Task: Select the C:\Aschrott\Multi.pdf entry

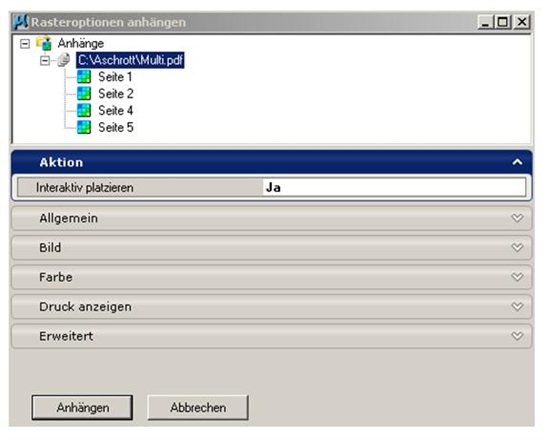Action: (x=130, y=60)
